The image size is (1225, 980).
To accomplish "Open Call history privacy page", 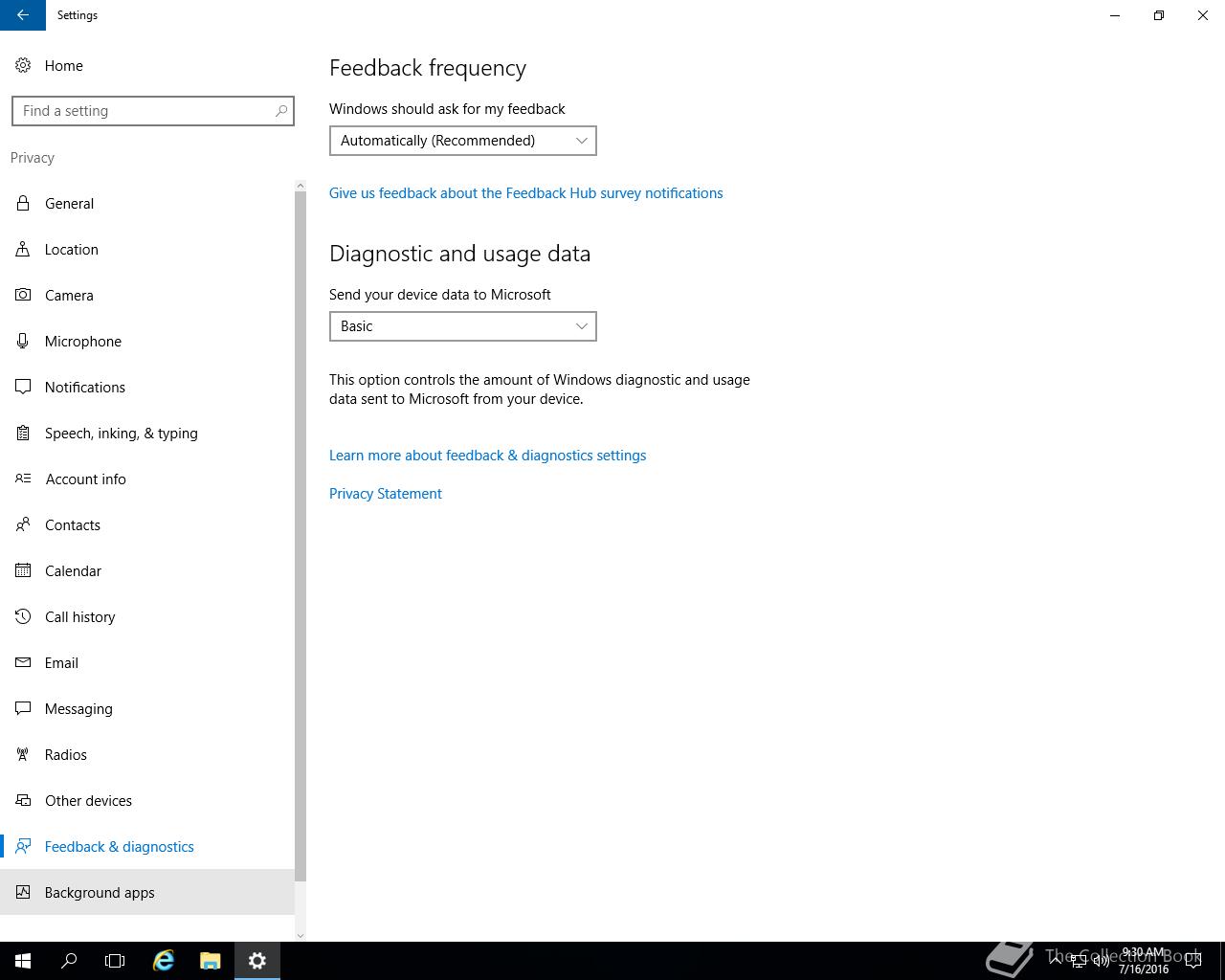I will point(147,617).
